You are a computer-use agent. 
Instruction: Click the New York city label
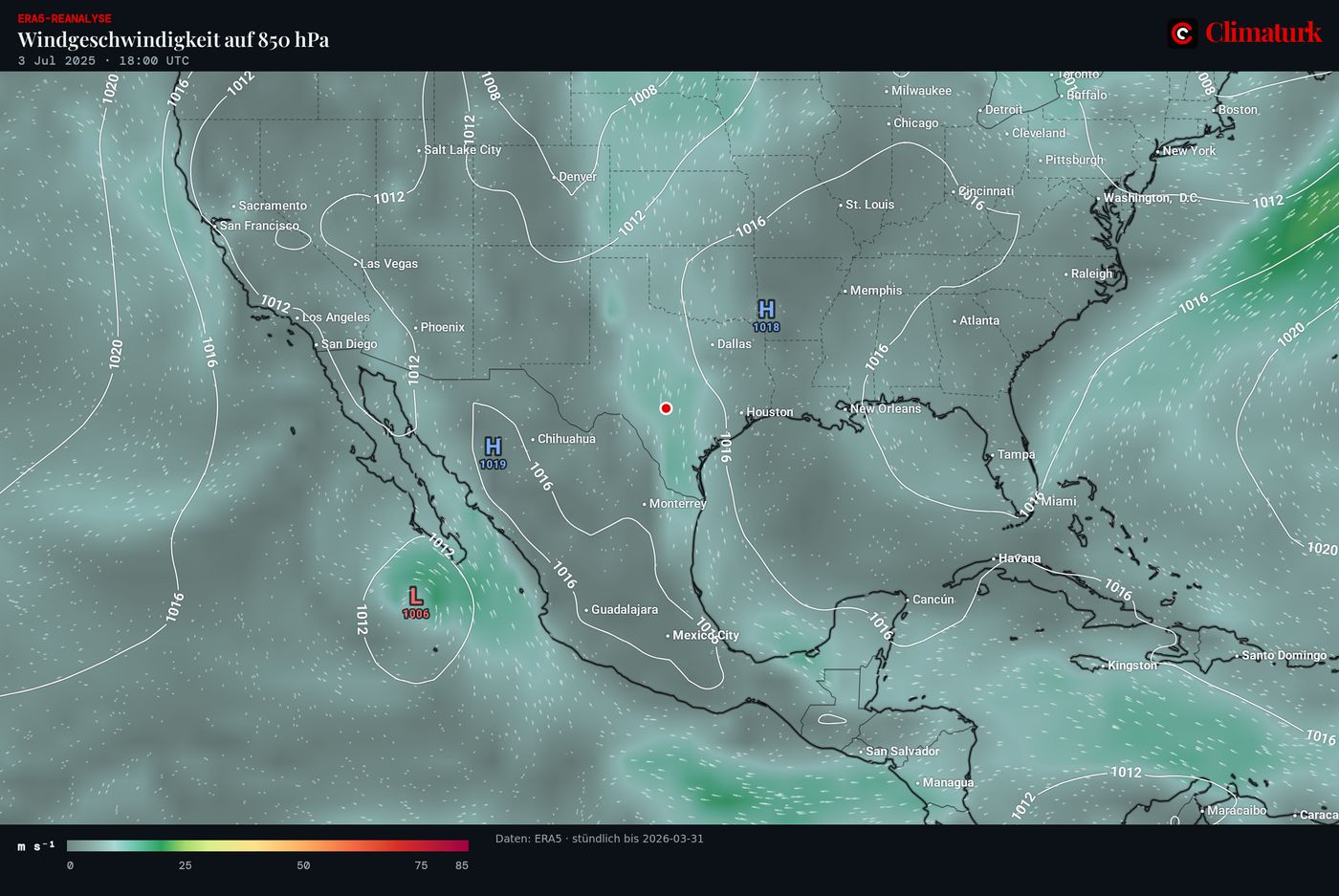(x=1189, y=151)
